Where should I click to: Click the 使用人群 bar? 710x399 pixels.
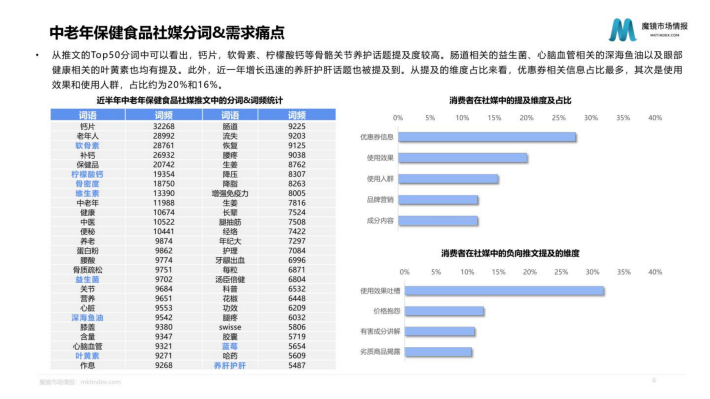pyautogui.click(x=448, y=179)
